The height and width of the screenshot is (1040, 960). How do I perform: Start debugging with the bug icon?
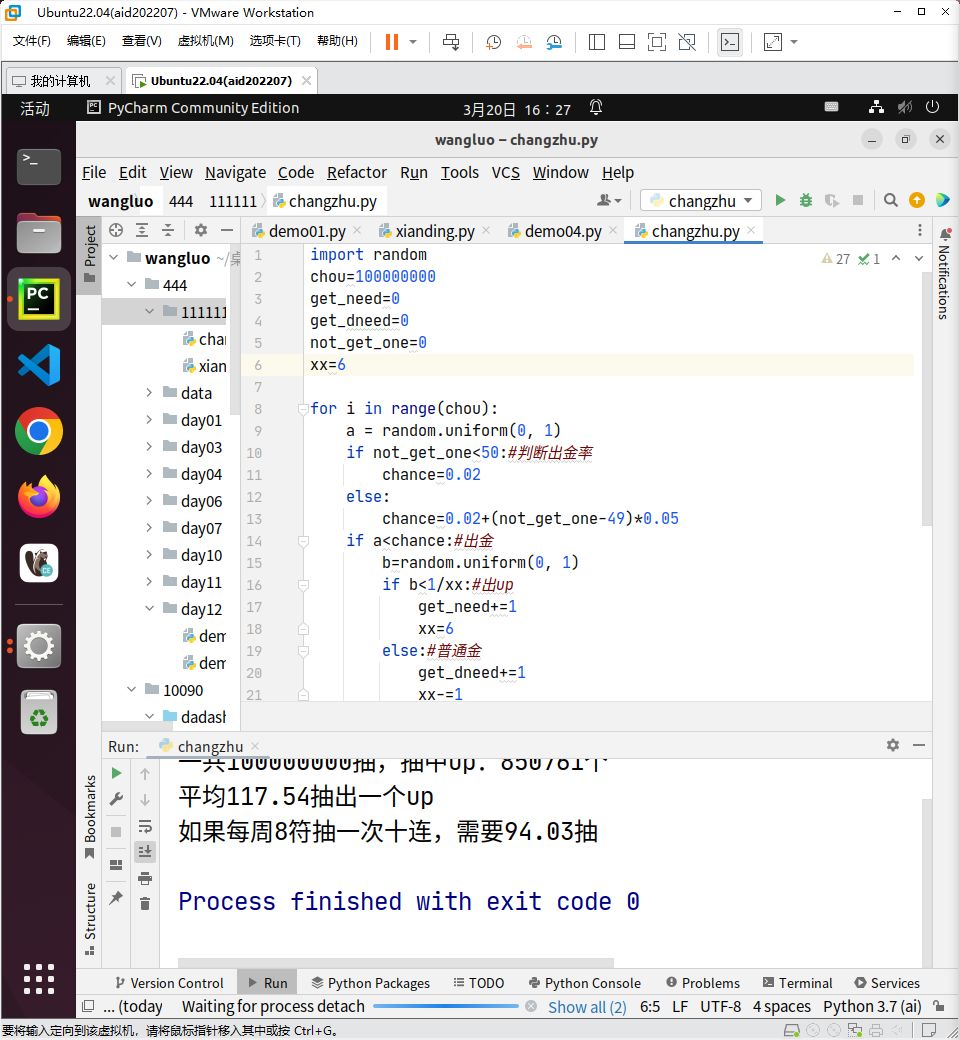[806, 201]
